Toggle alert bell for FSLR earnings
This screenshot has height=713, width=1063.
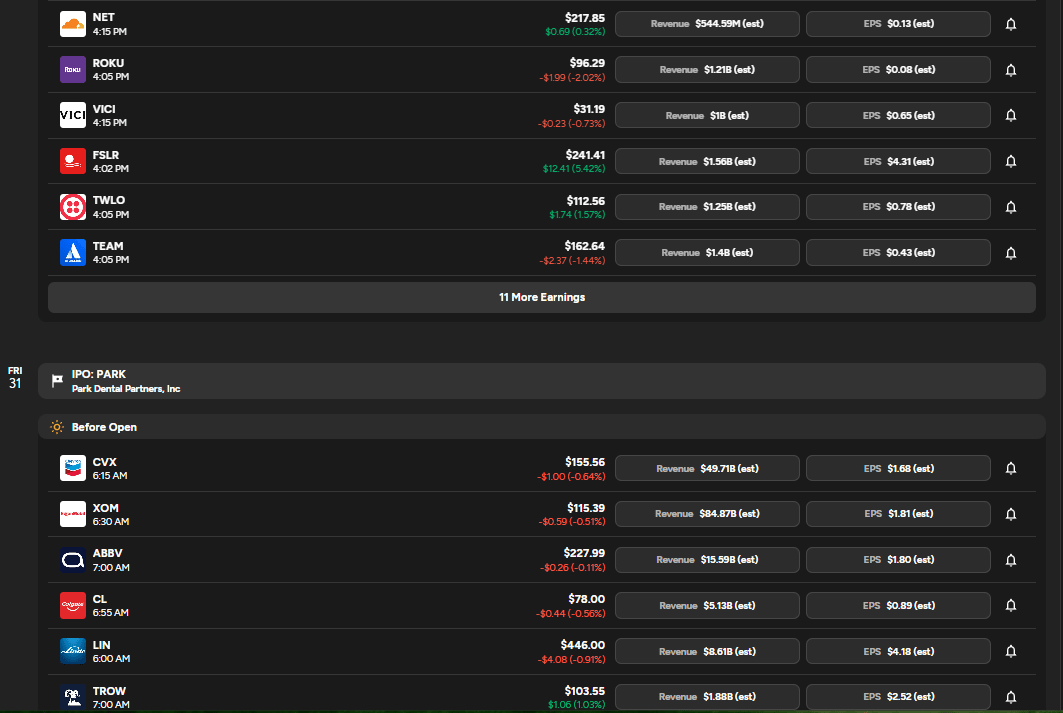point(1011,161)
